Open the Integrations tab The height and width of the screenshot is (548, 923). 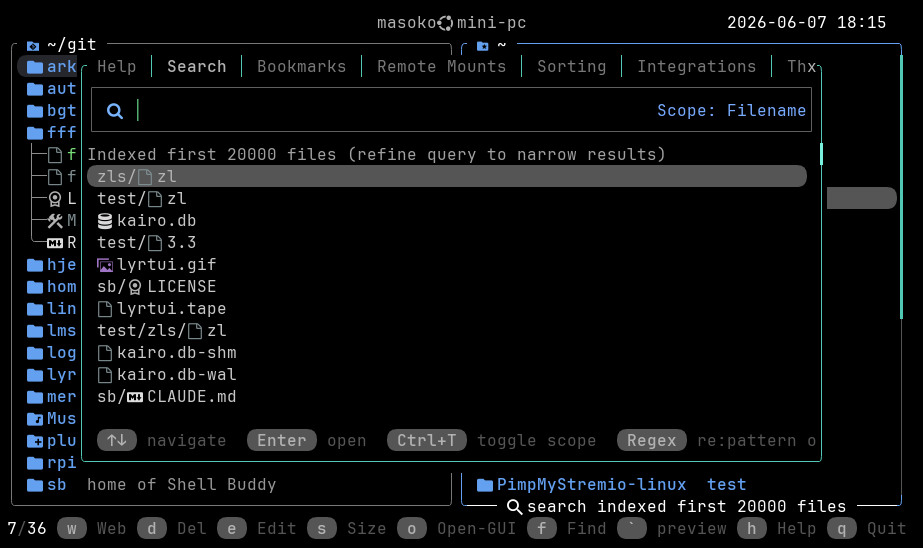(696, 67)
